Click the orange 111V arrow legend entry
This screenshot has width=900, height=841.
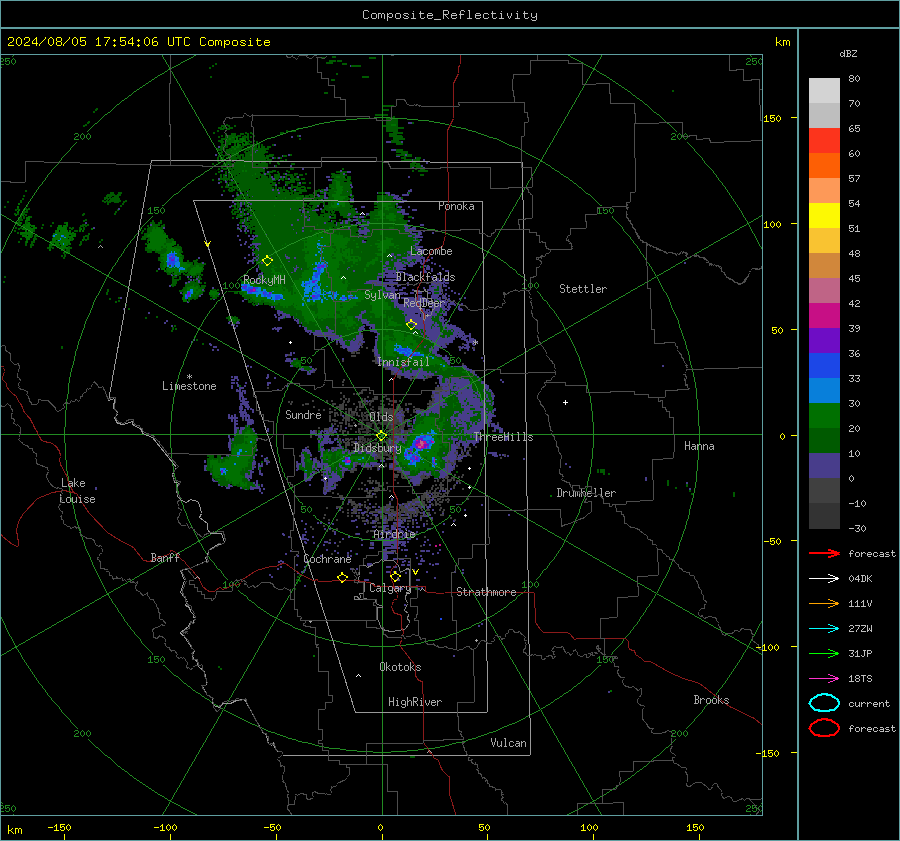point(824,603)
